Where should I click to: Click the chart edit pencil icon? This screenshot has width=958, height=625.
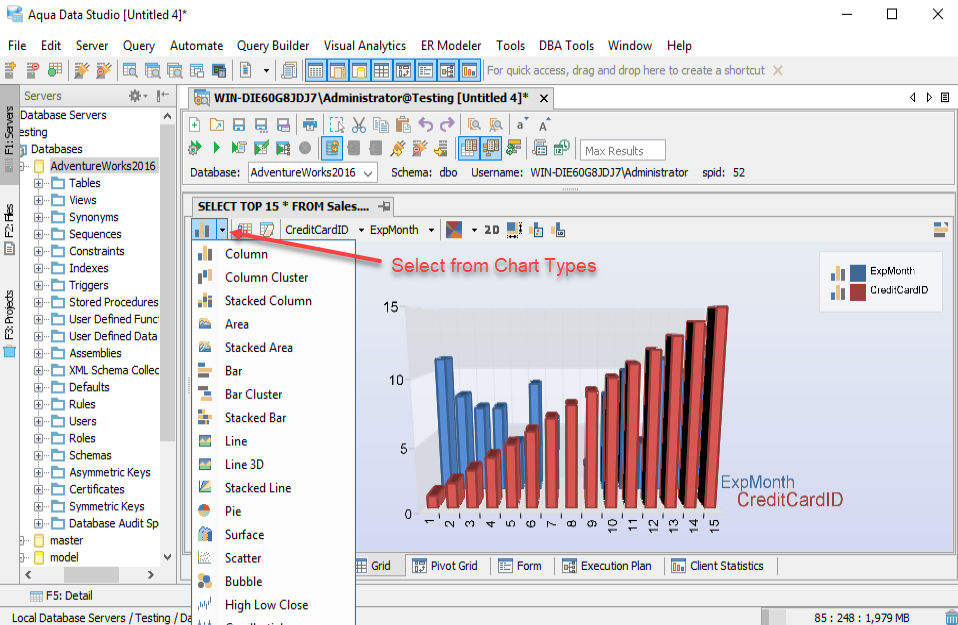(267, 230)
